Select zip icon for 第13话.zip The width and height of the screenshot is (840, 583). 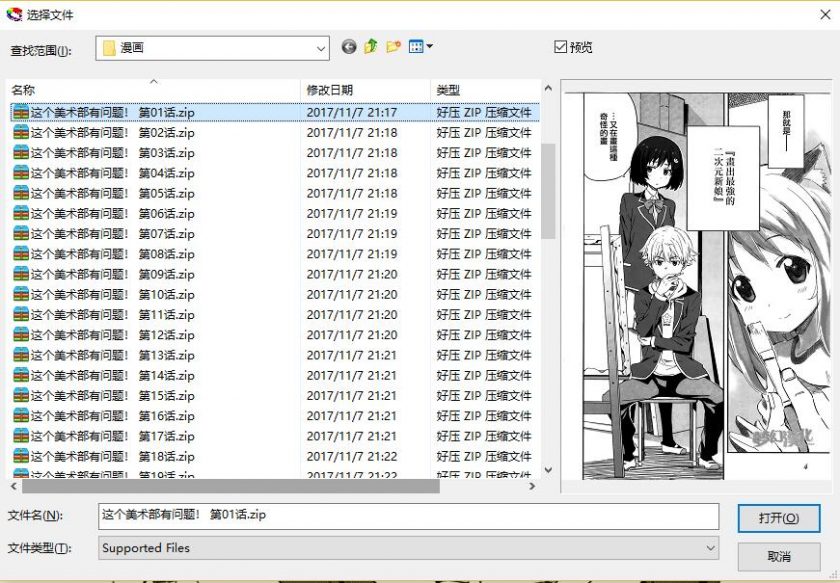point(21,355)
